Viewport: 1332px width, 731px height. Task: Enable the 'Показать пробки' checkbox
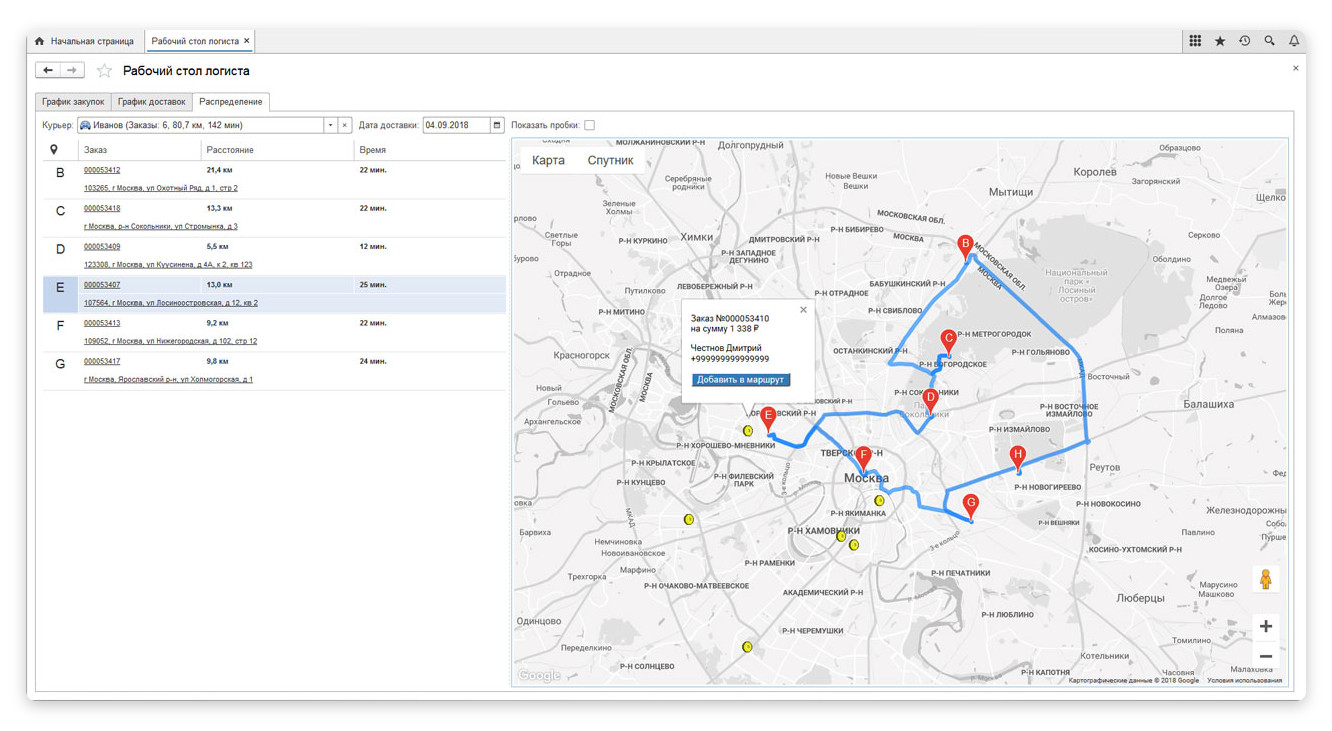[x=589, y=125]
